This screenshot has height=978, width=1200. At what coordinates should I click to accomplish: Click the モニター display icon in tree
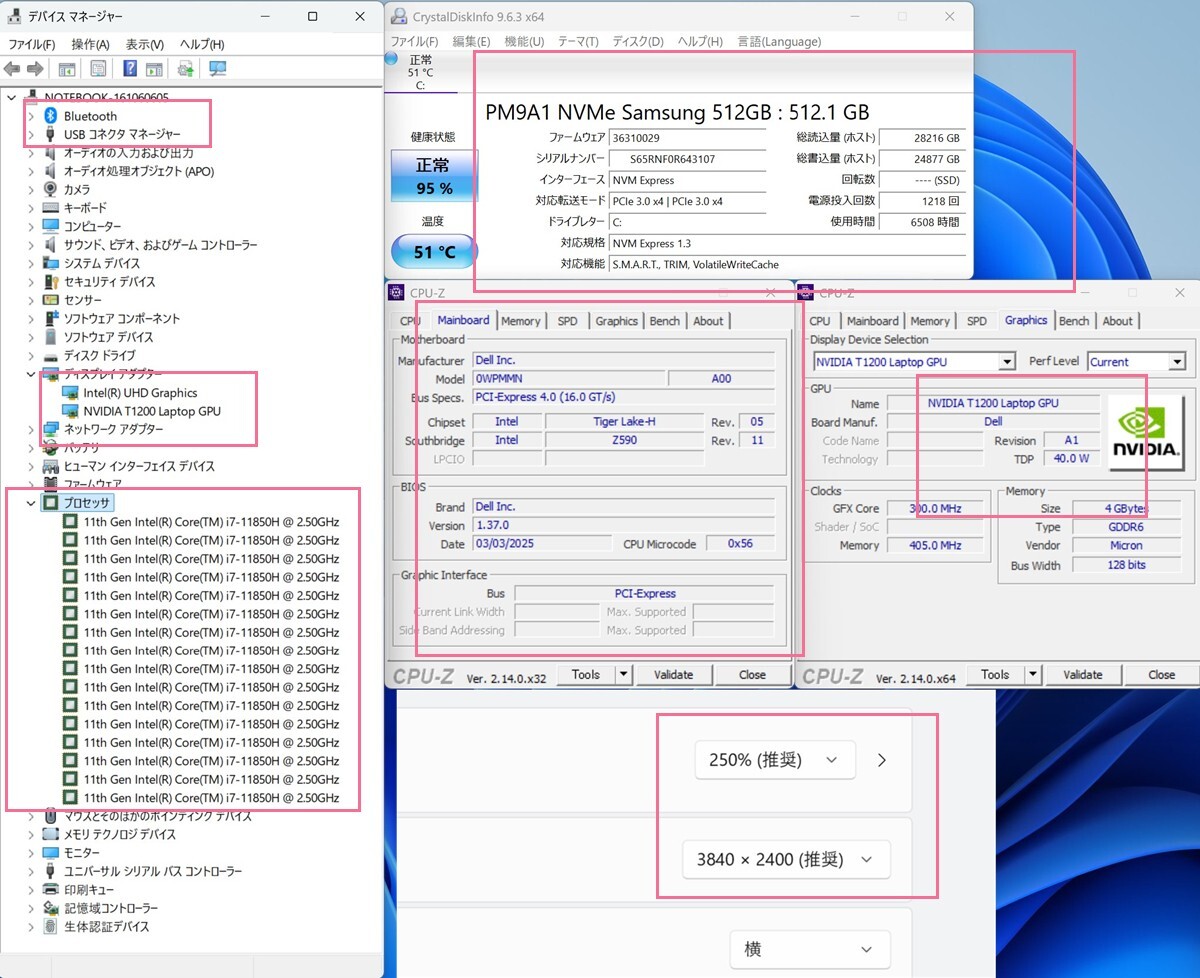51,853
